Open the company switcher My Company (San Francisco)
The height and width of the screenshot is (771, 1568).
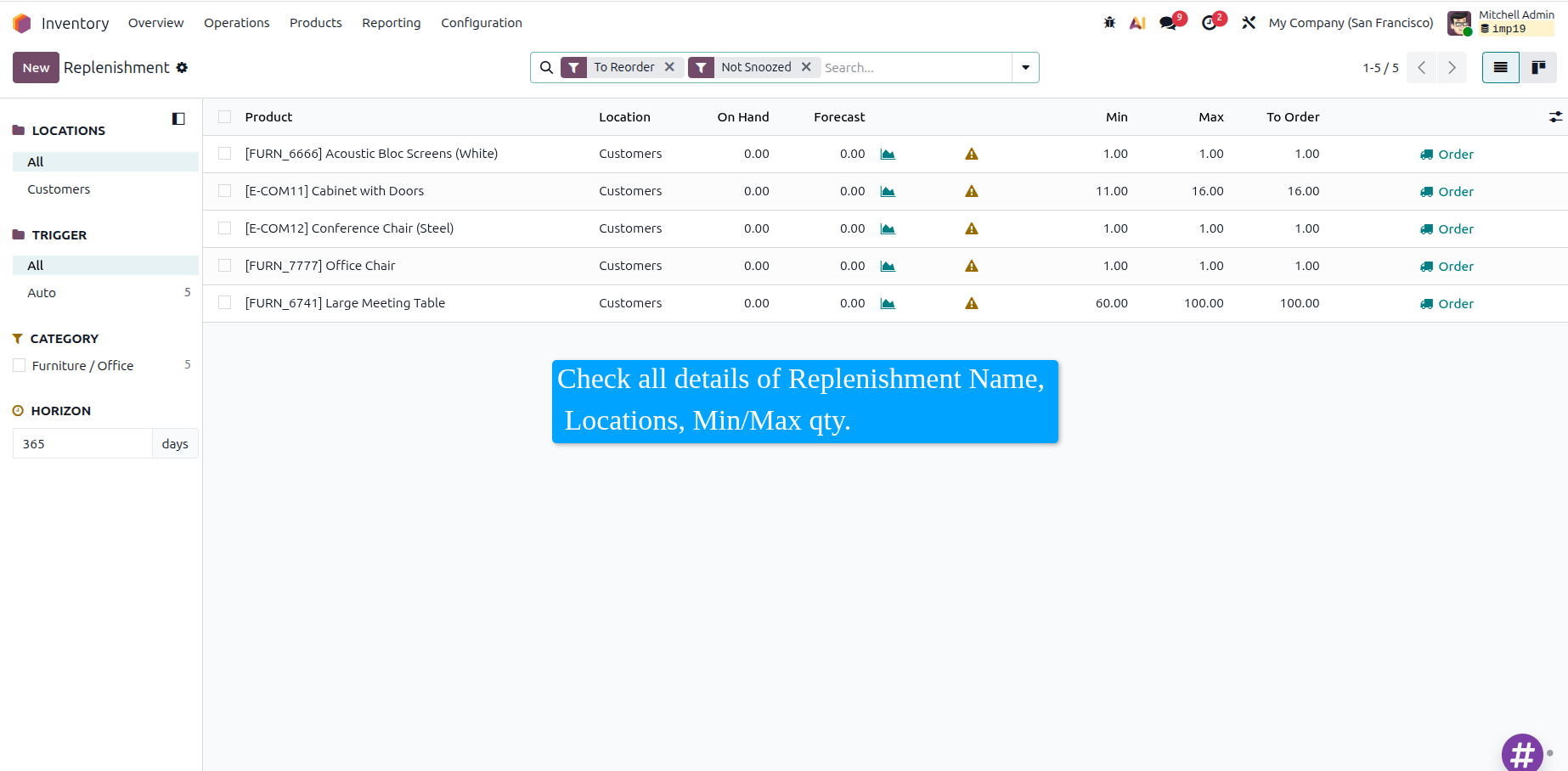(1351, 23)
